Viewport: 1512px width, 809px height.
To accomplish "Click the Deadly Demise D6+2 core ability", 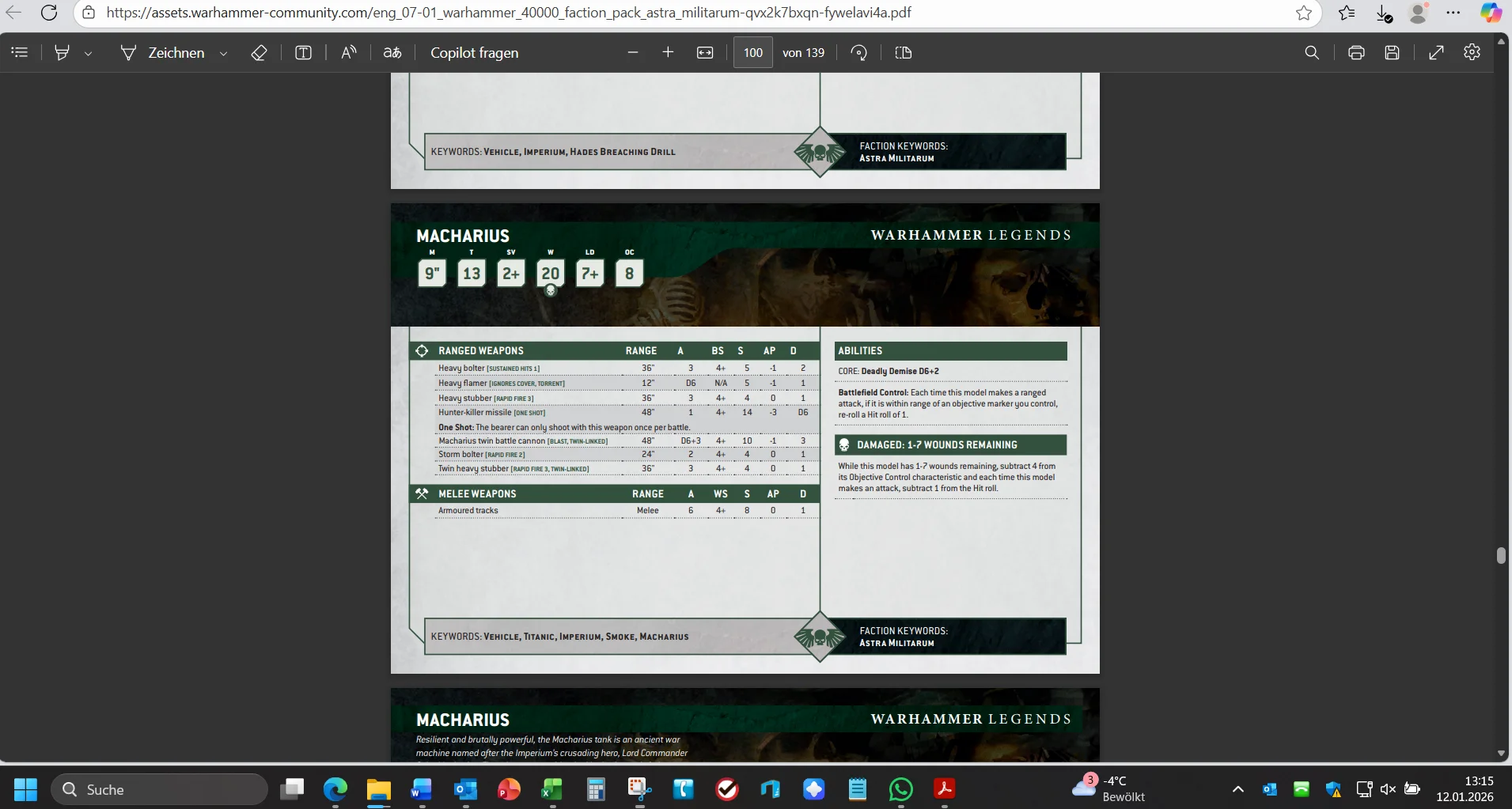I will [x=889, y=371].
